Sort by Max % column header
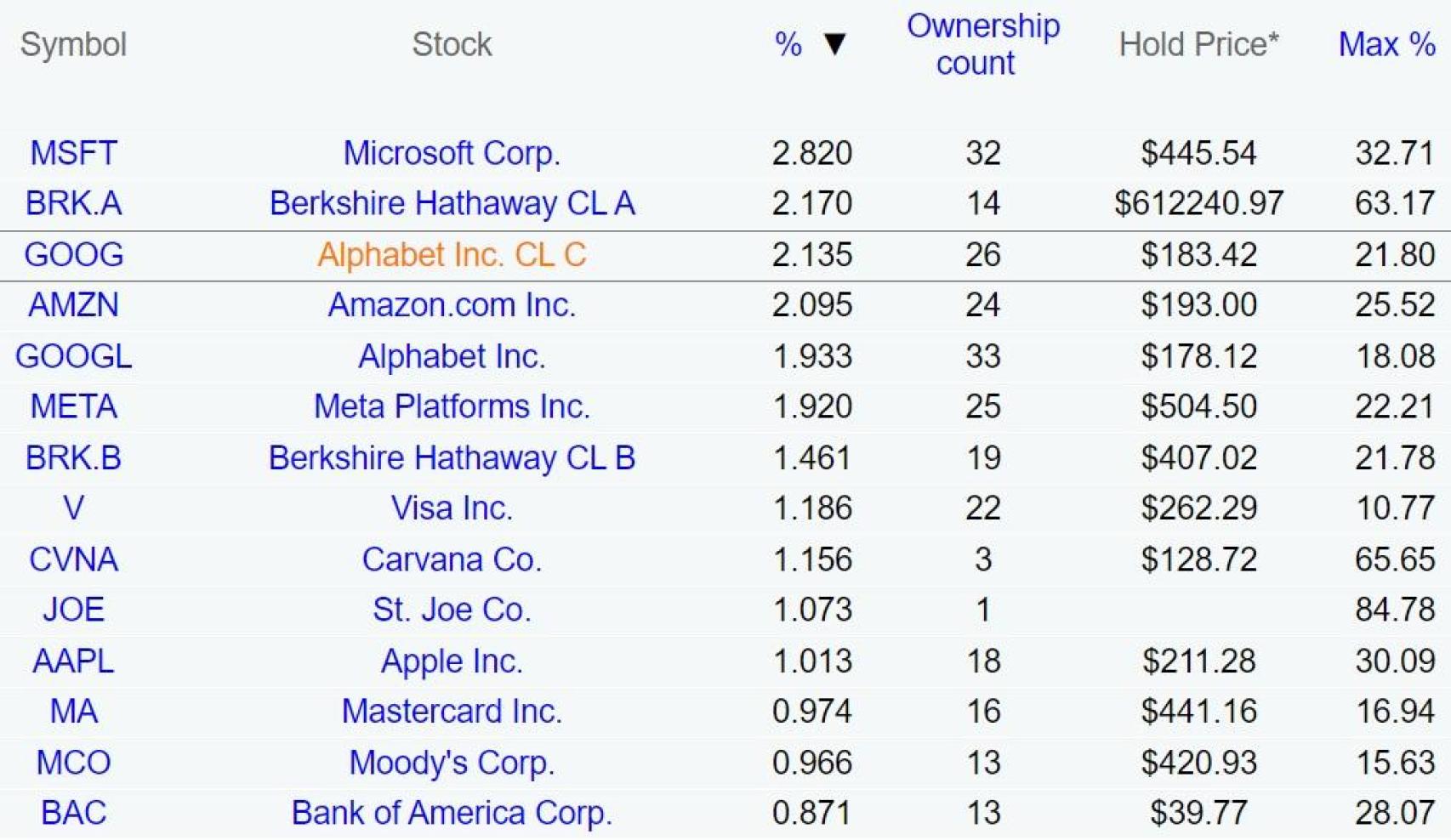The height and width of the screenshot is (840, 1451). (x=1386, y=44)
